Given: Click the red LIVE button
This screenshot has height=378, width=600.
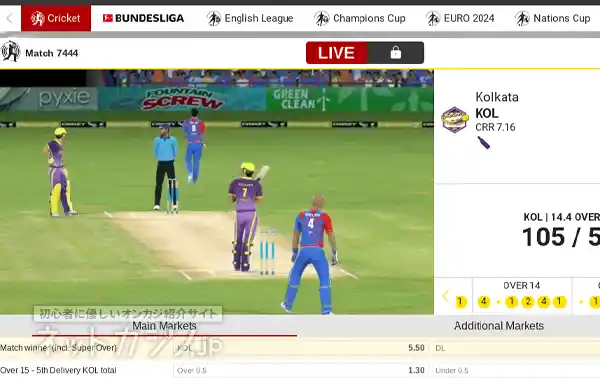Looking at the screenshot, I should click(337, 53).
